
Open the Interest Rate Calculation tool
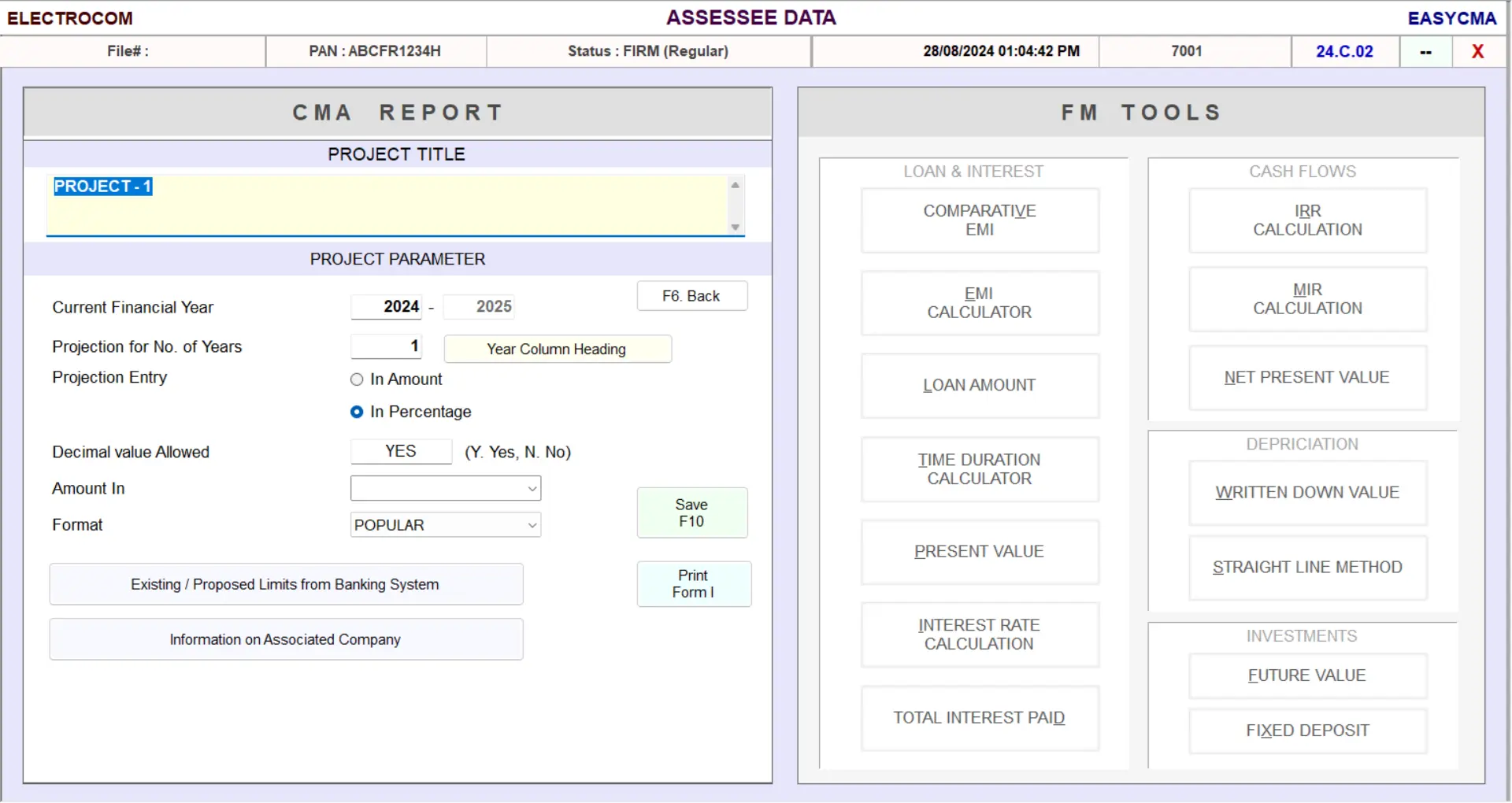pos(979,635)
